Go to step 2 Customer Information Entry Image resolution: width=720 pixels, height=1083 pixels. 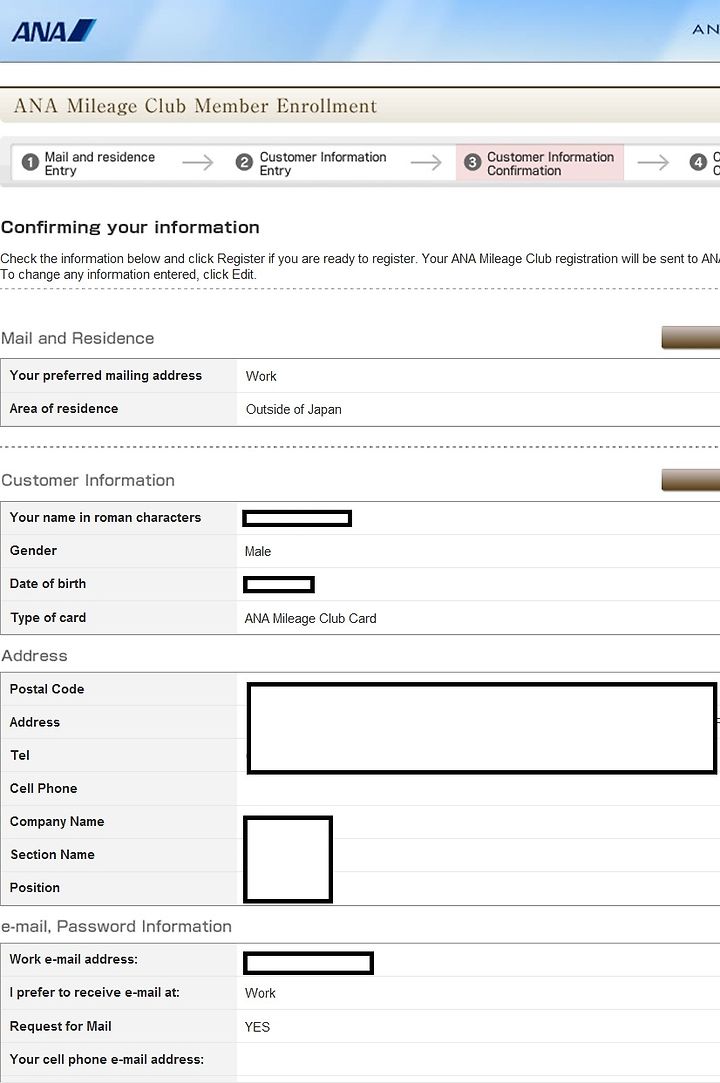click(x=311, y=164)
